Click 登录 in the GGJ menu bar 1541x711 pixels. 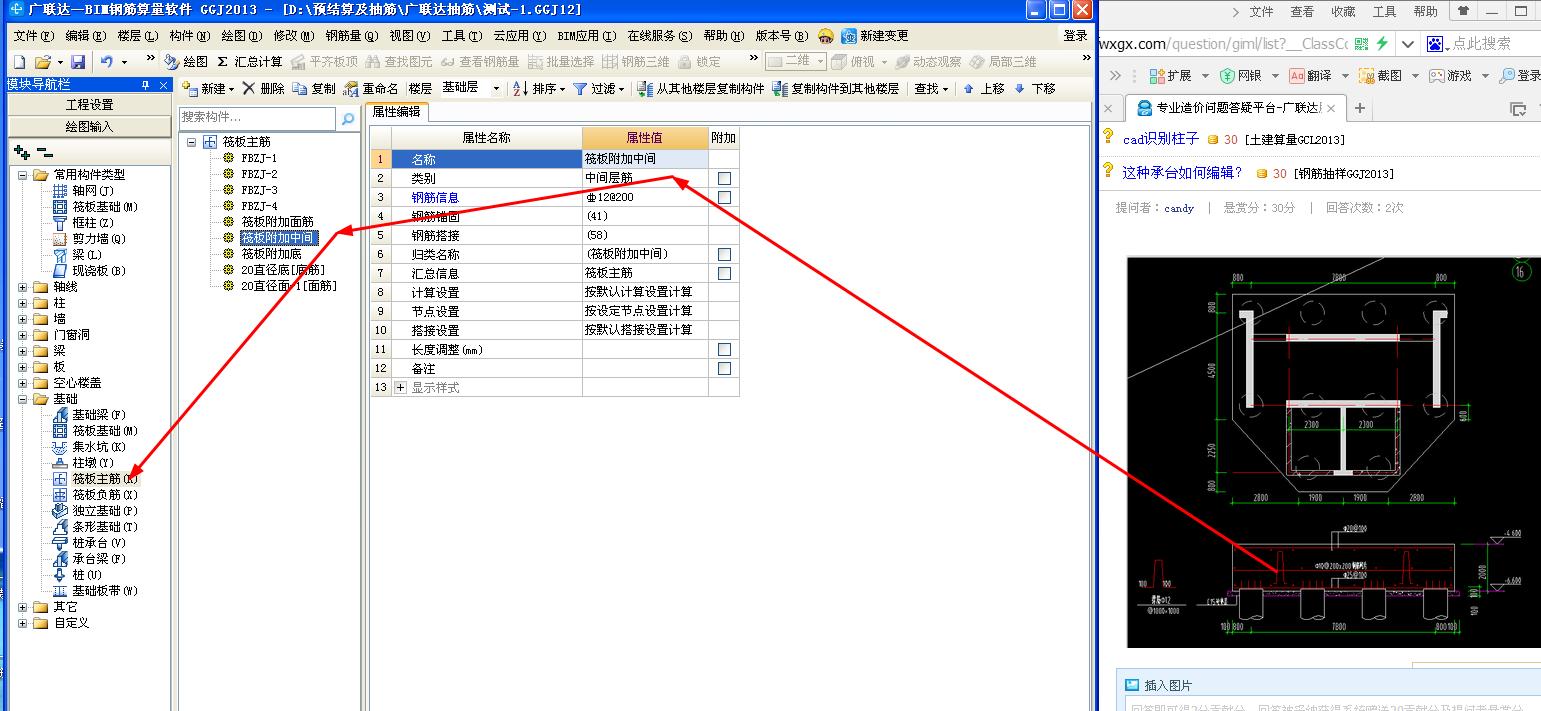pyautogui.click(x=1075, y=36)
